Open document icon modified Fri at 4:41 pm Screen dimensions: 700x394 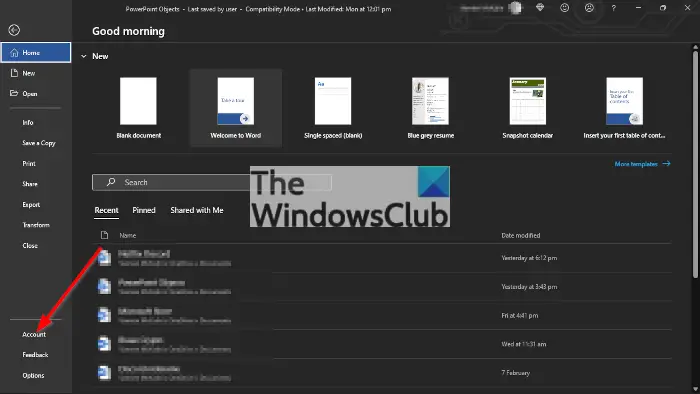[104, 315]
